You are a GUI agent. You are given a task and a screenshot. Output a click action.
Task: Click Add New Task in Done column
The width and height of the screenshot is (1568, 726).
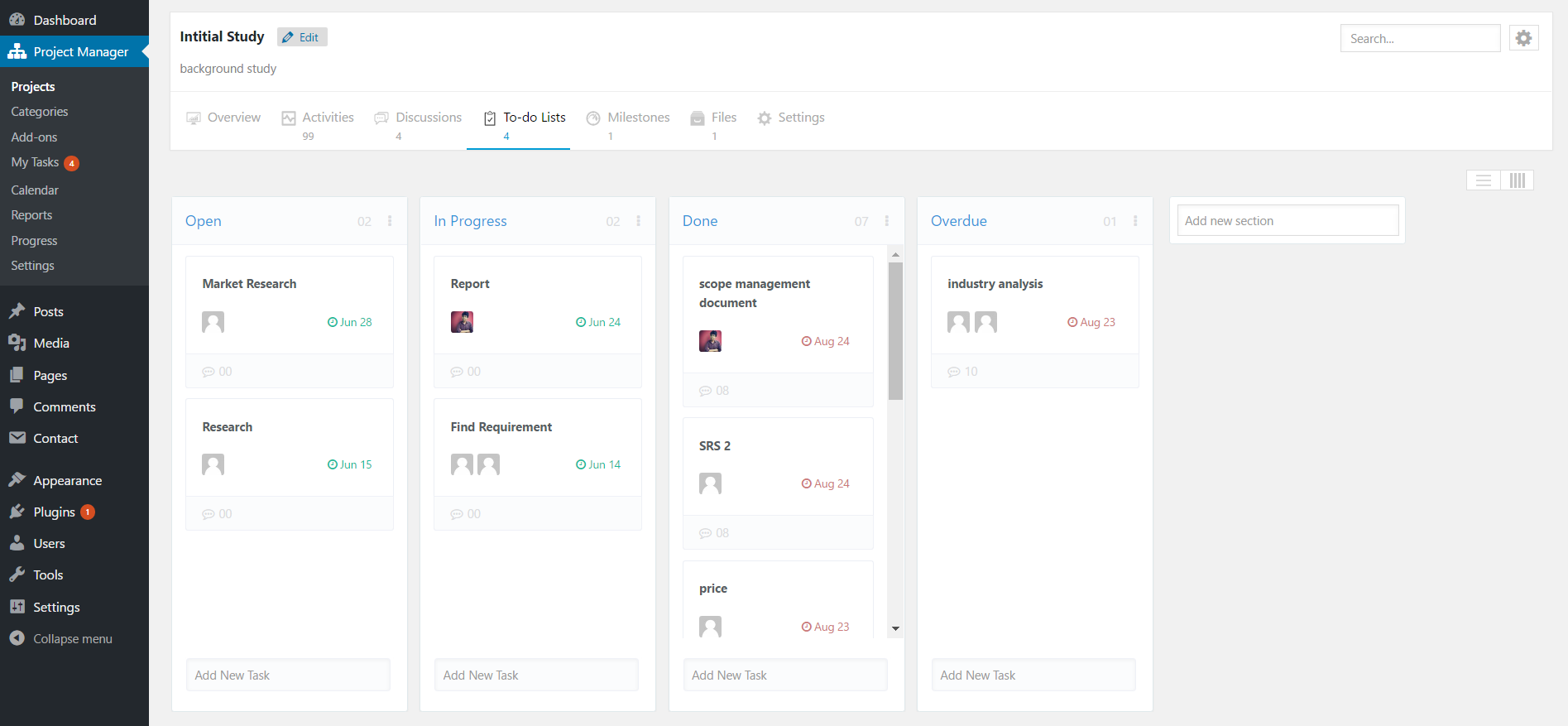pyautogui.click(x=784, y=676)
